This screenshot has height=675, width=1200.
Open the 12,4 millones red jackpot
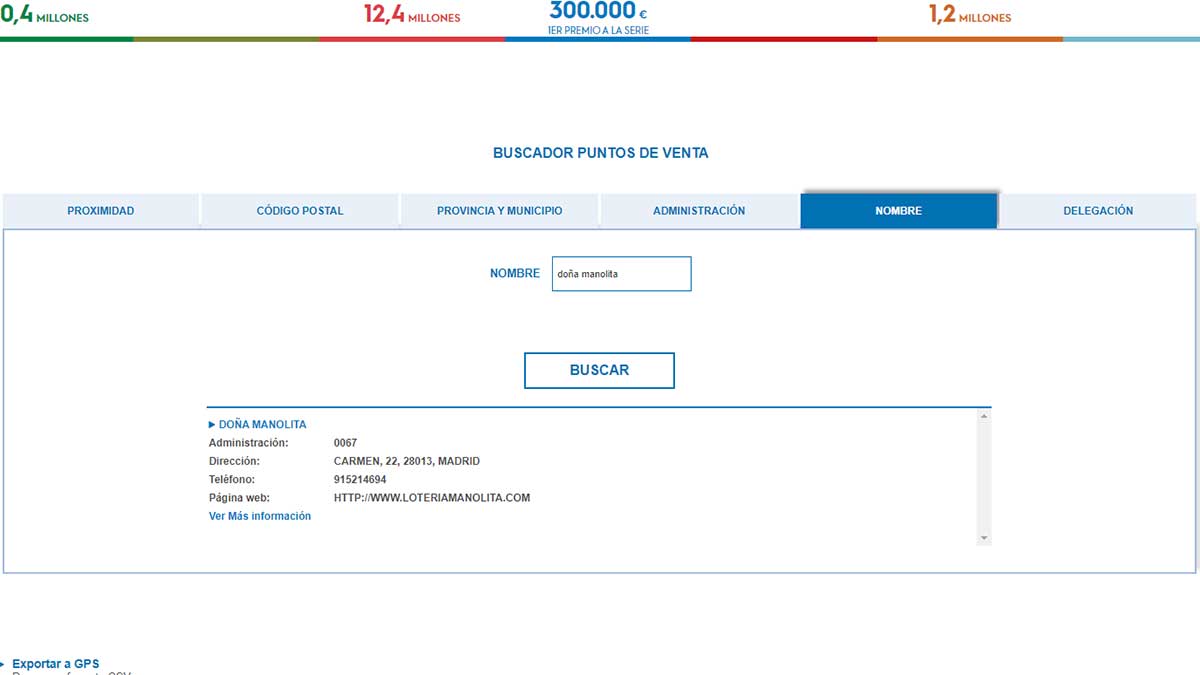pyautogui.click(x=412, y=17)
